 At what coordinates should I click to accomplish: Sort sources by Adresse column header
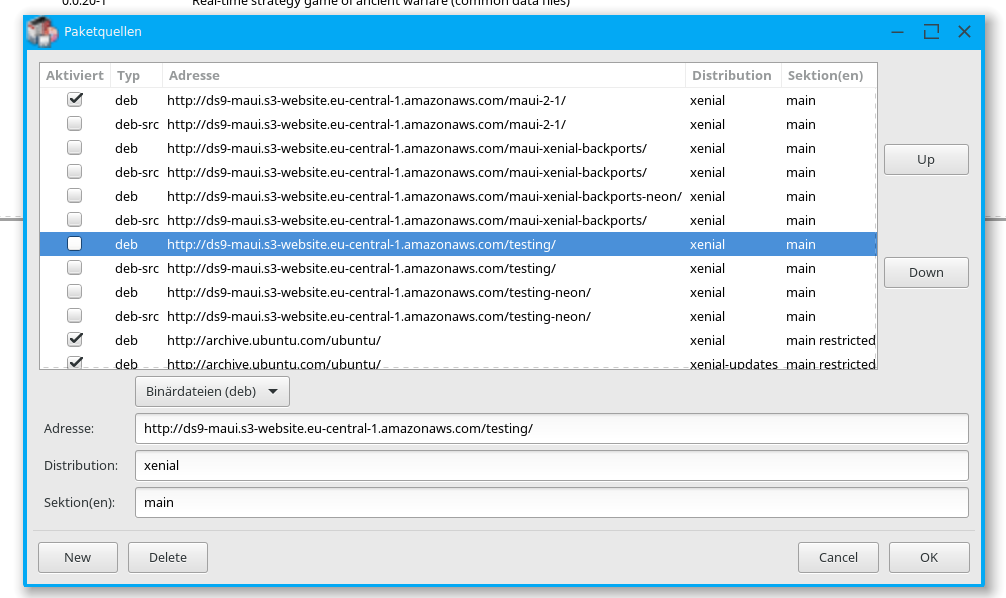194,75
